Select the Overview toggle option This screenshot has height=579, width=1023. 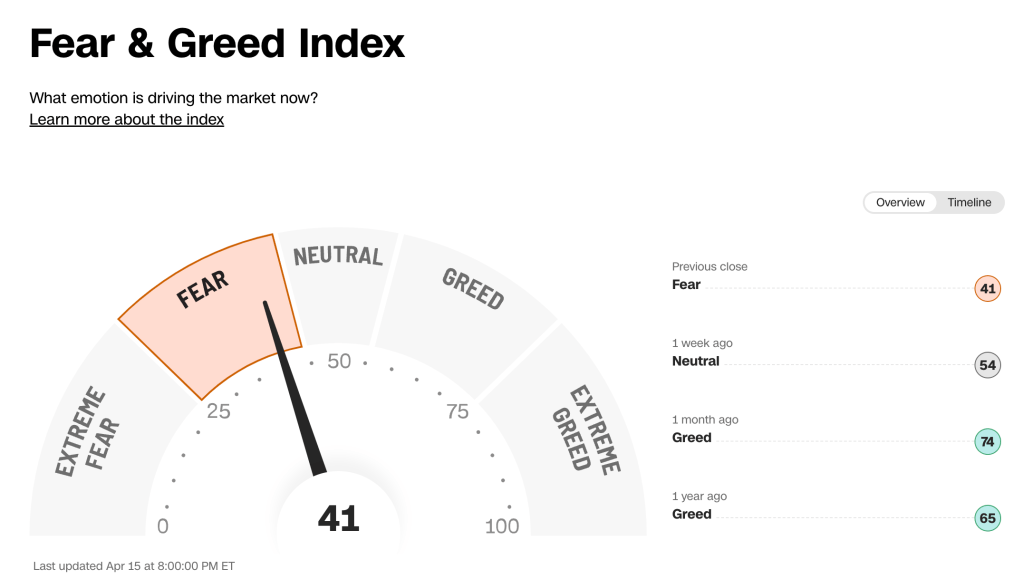click(900, 203)
